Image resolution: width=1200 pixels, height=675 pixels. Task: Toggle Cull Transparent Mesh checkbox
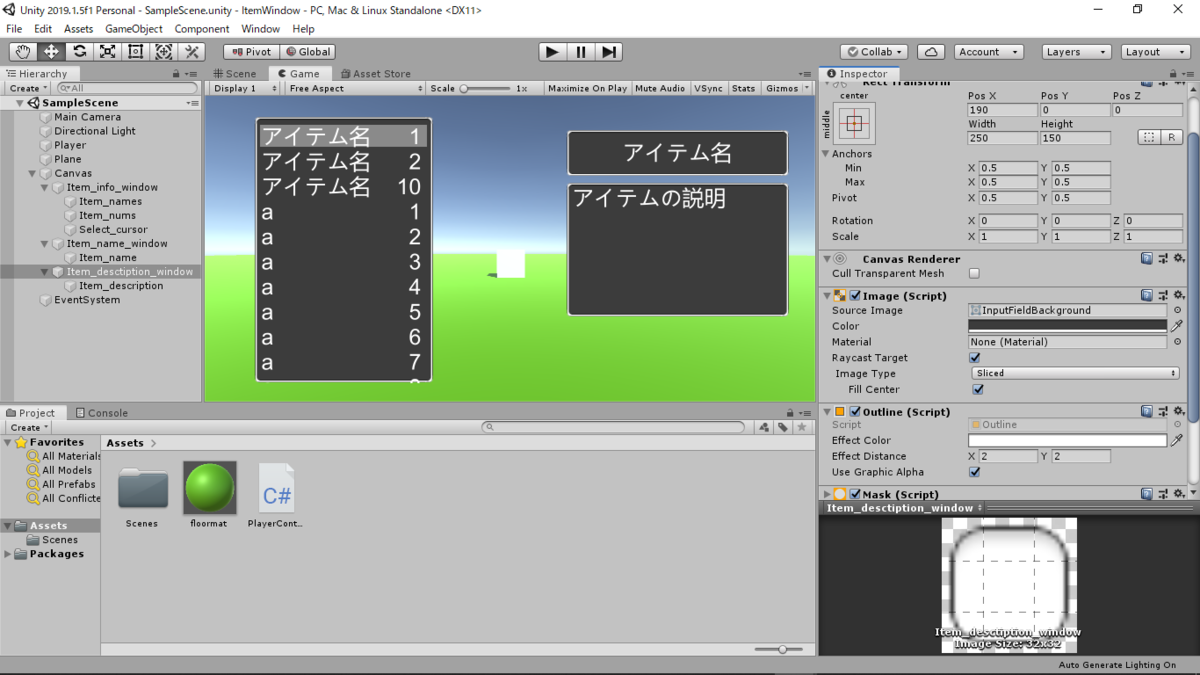(x=975, y=274)
